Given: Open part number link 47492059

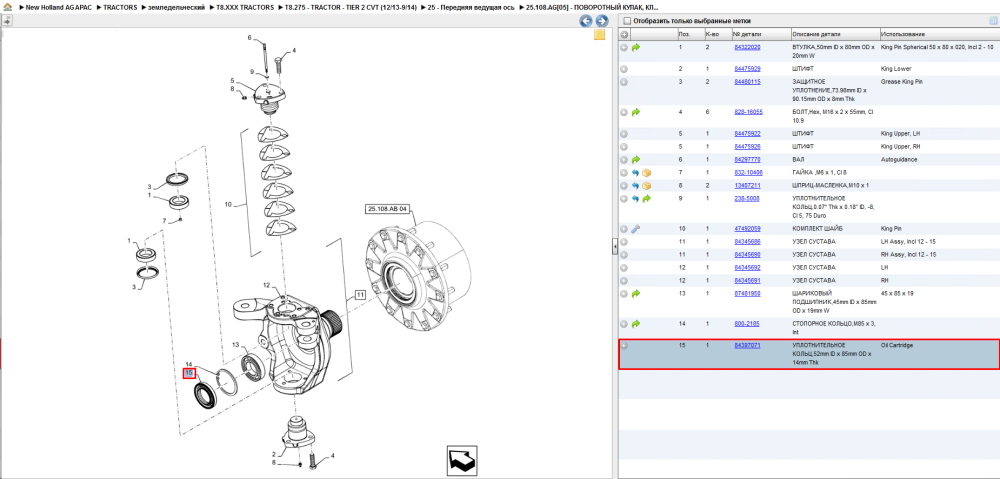Looking at the screenshot, I should coord(747,228).
